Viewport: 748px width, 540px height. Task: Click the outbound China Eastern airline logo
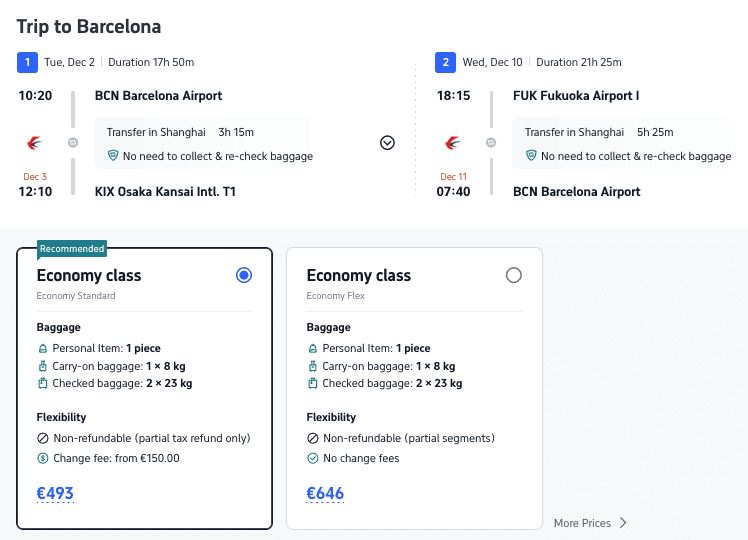[35, 143]
